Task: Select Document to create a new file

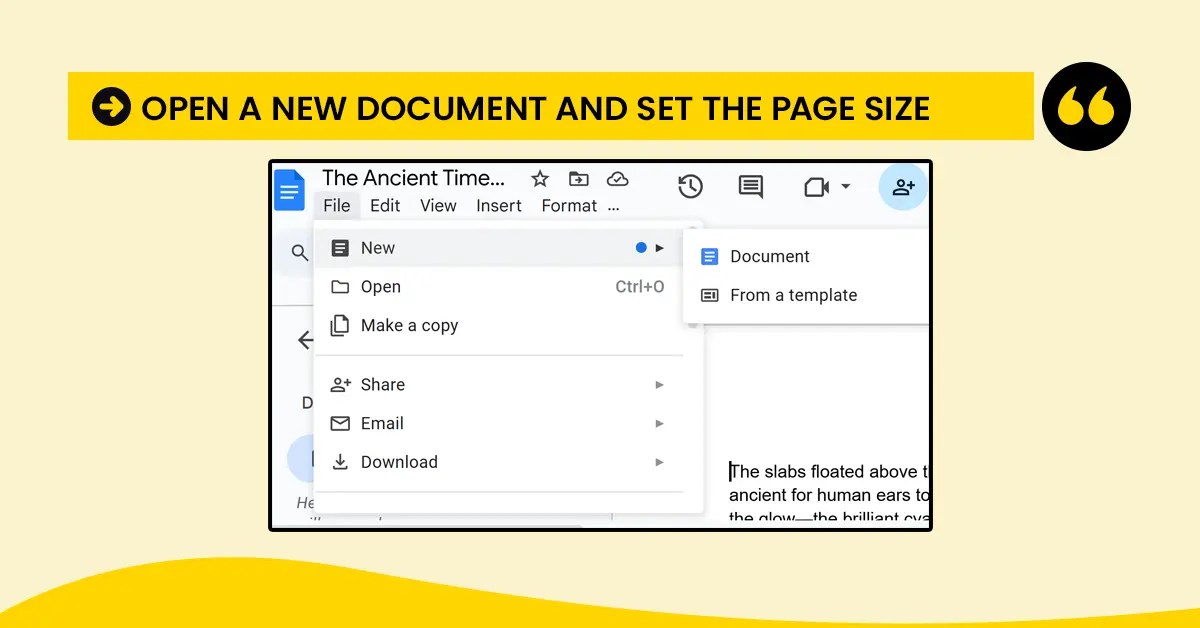Action: pos(770,256)
